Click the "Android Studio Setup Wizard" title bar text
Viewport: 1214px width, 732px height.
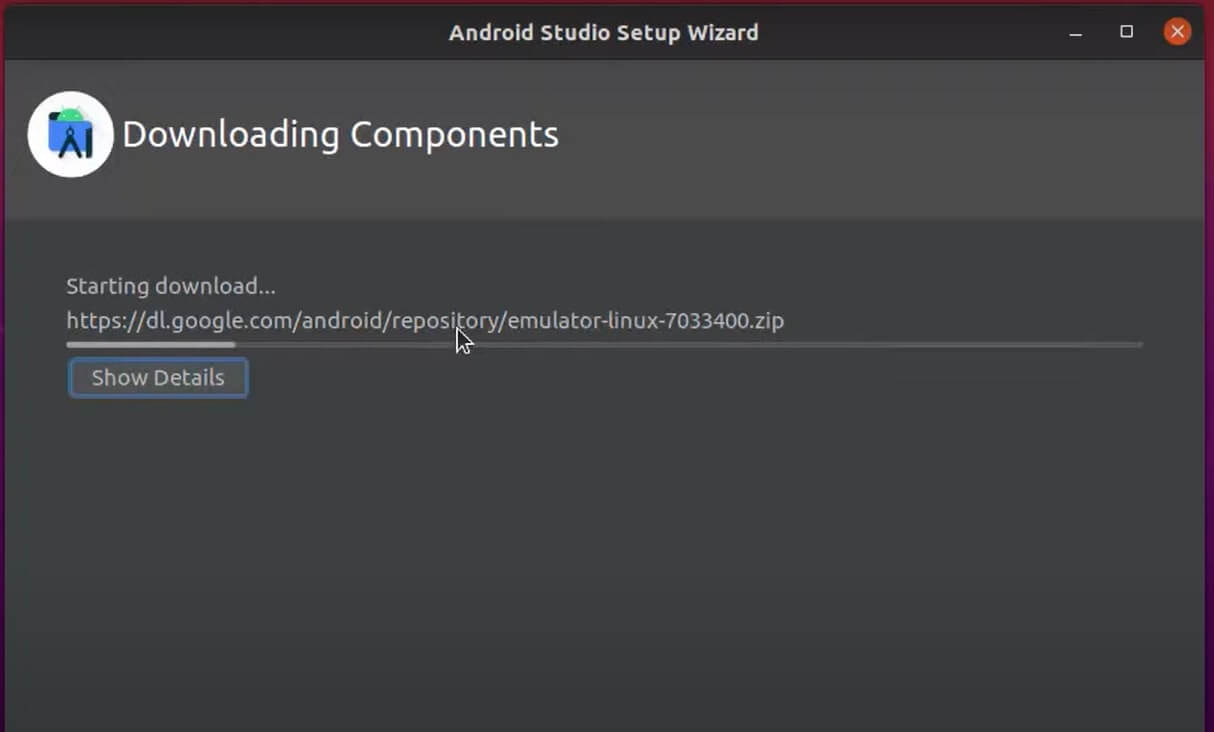(x=603, y=32)
